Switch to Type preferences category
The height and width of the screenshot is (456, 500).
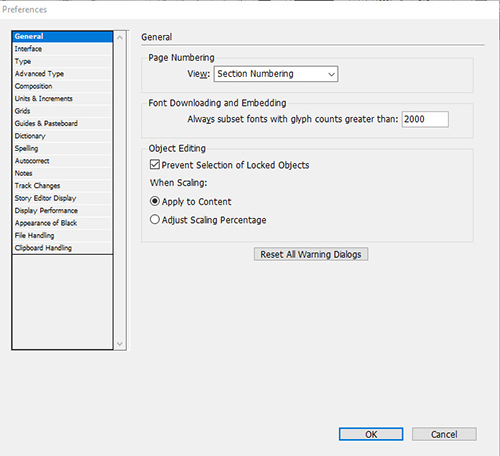[62, 61]
